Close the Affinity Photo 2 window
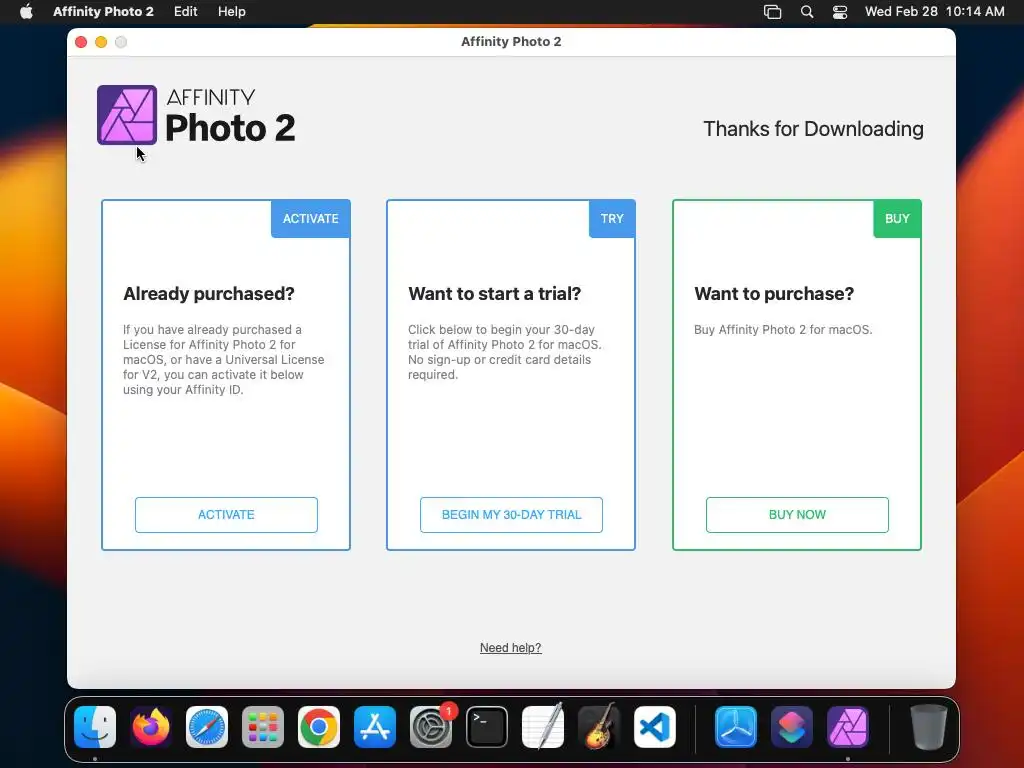This screenshot has width=1024, height=768. click(x=81, y=42)
